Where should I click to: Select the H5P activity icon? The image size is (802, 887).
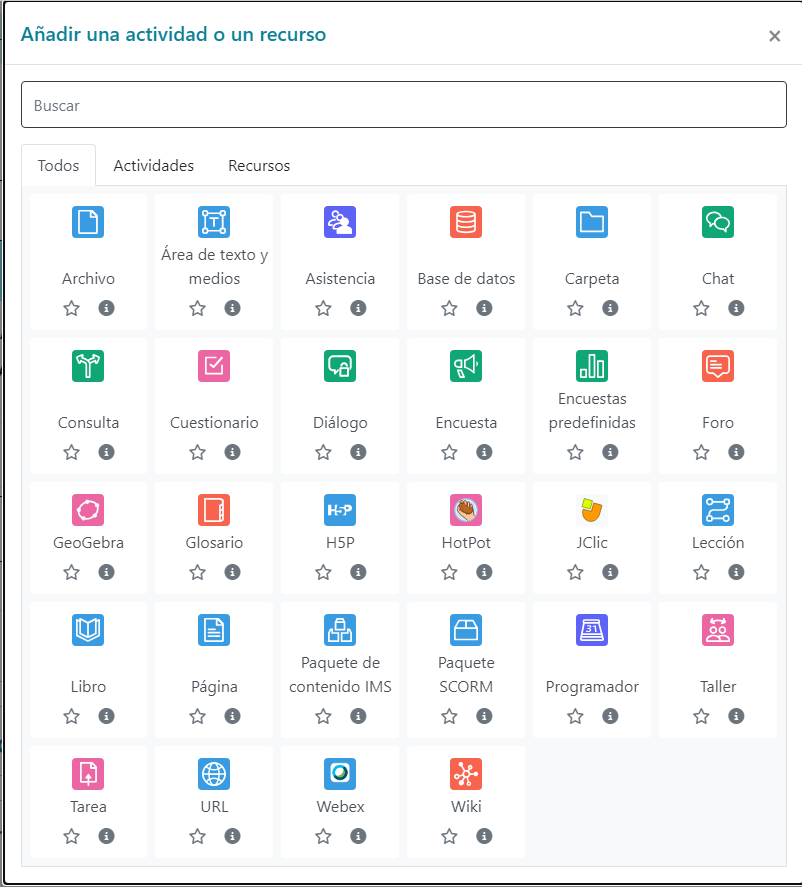coord(340,510)
